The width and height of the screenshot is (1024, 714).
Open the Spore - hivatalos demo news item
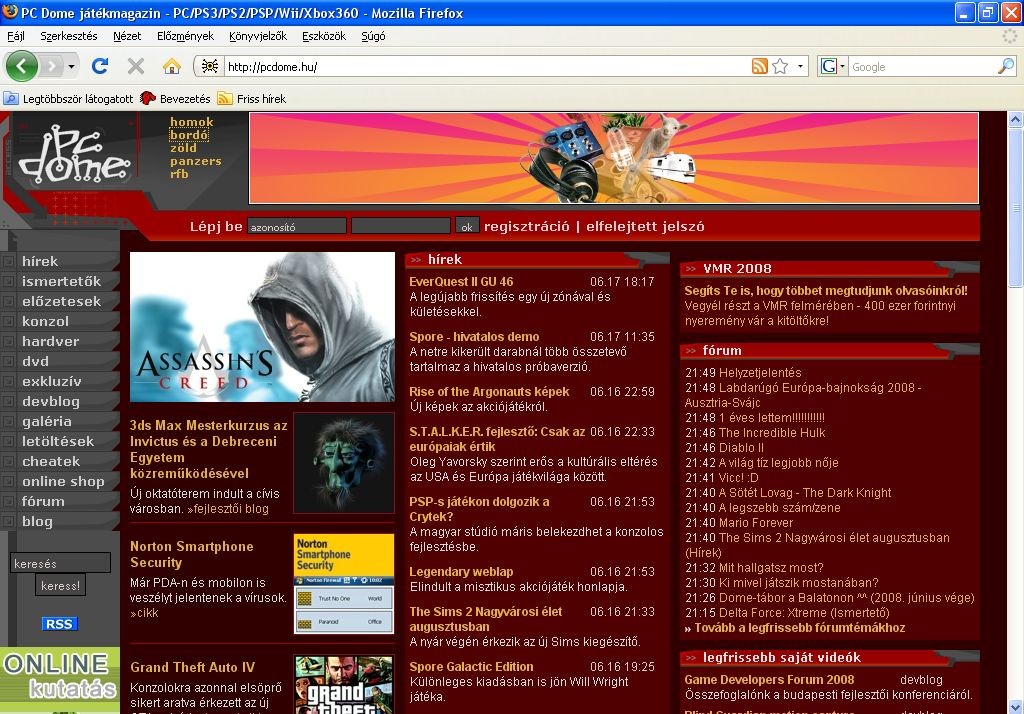point(474,336)
